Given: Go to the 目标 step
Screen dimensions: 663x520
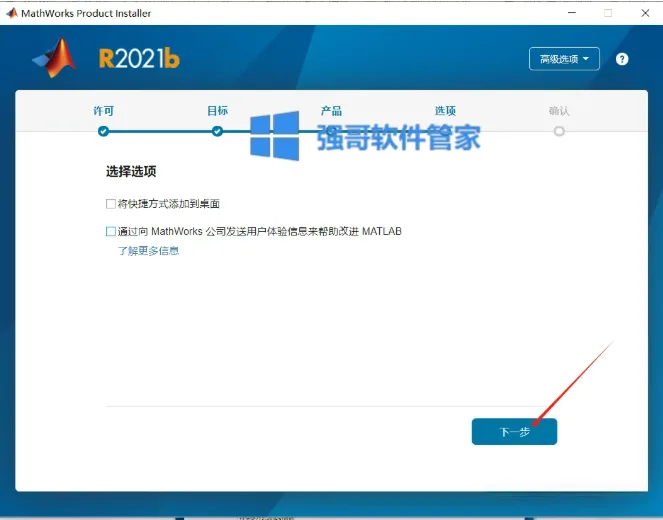Looking at the screenshot, I should click(217, 111).
